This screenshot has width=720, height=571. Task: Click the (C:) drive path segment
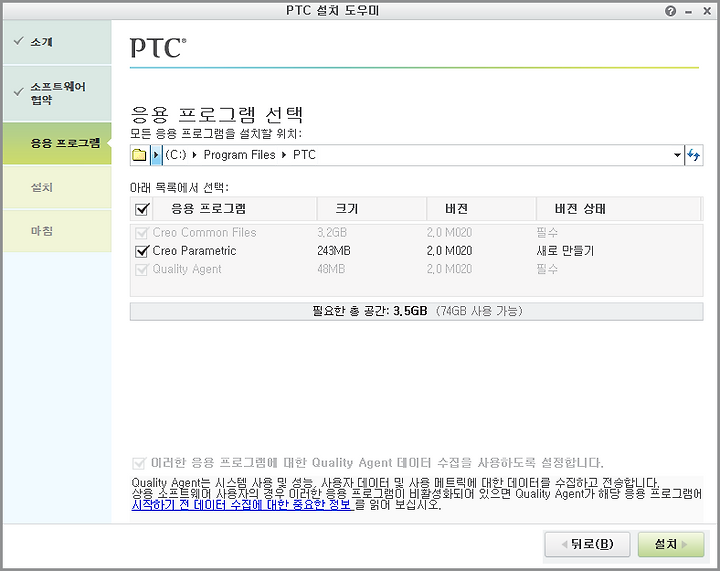coord(176,155)
